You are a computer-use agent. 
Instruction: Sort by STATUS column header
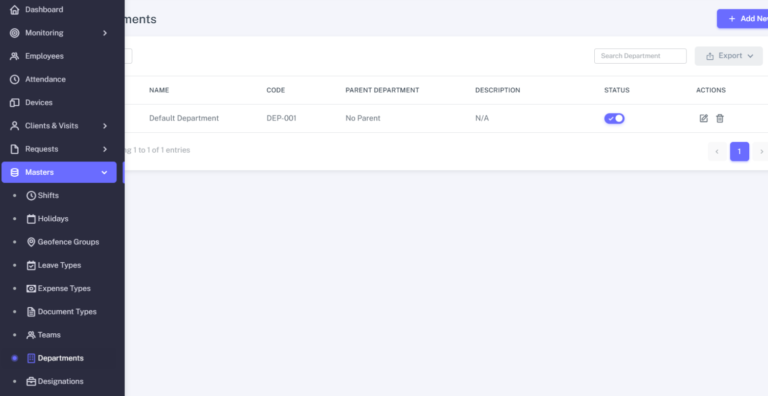coord(617,90)
